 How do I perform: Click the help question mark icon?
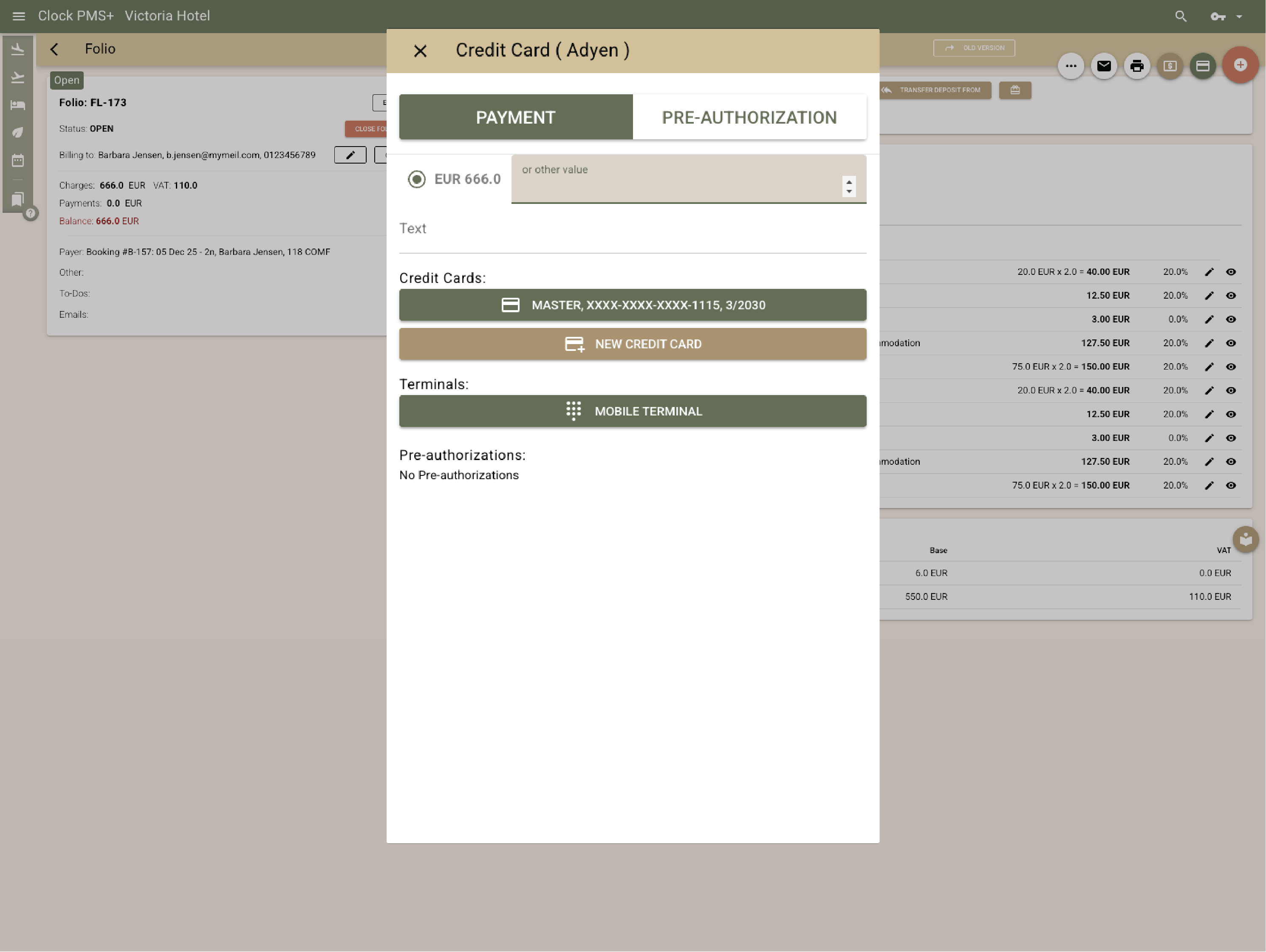tap(31, 213)
